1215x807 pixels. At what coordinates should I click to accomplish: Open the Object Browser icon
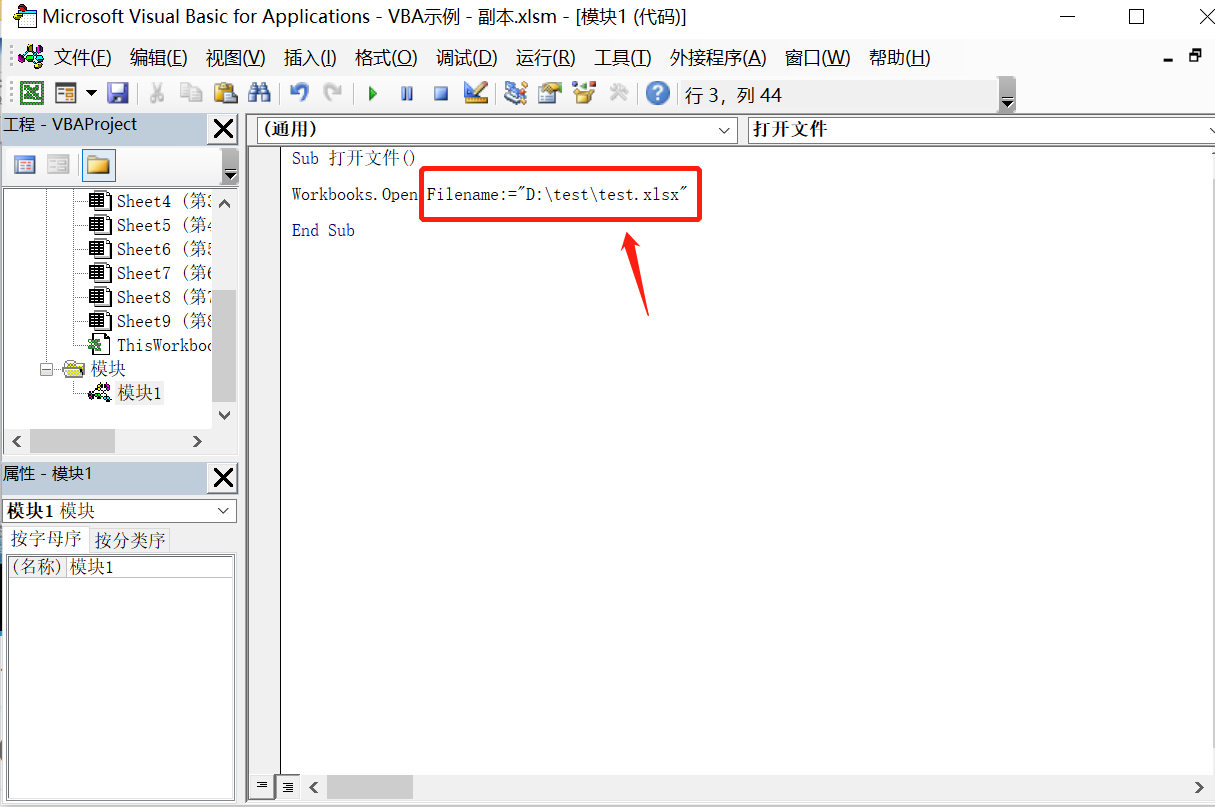pyautogui.click(x=584, y=93)
